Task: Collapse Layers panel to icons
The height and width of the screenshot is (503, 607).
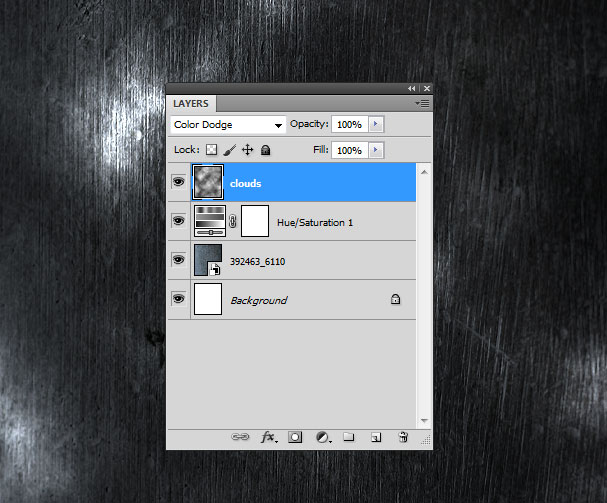Action: click(x=411, y=89)
